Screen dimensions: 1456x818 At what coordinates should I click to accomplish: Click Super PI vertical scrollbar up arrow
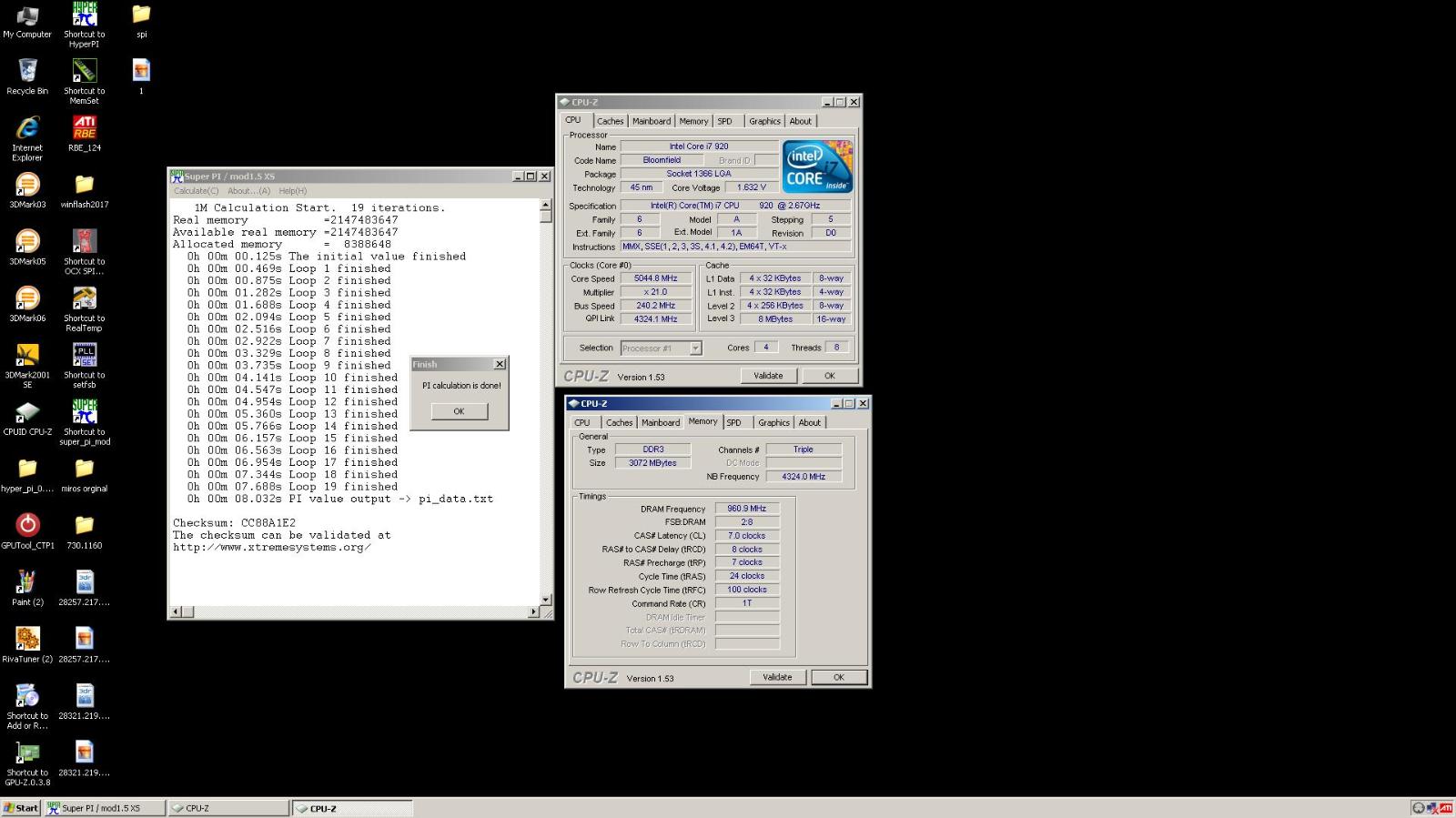[545, 205]
